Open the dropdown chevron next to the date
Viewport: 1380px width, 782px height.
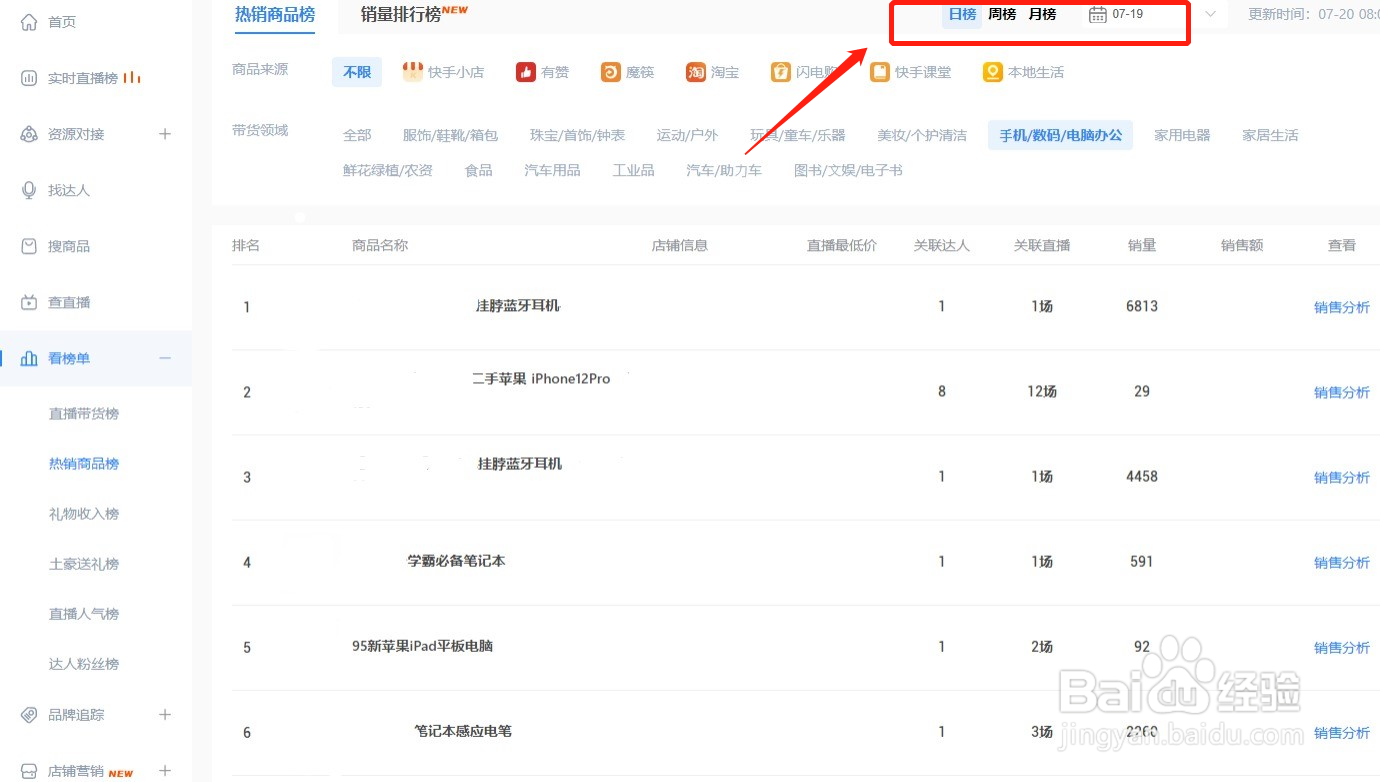click(x=1209, y=16)
